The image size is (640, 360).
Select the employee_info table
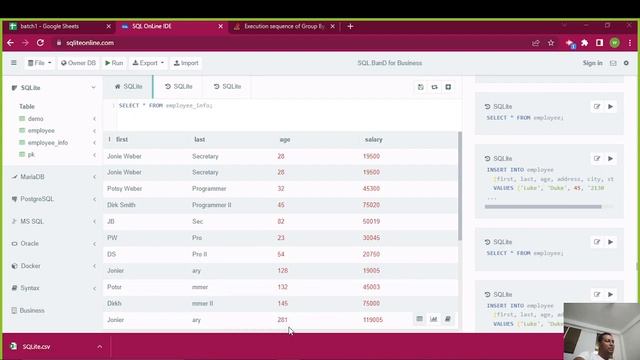click(47, 143)
